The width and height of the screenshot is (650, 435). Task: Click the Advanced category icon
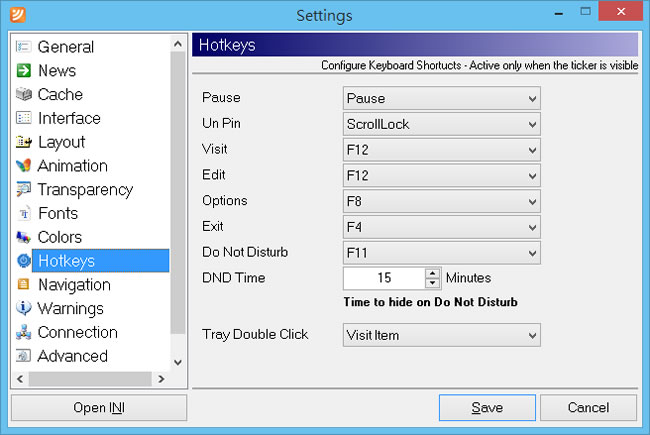click(24, 356)
